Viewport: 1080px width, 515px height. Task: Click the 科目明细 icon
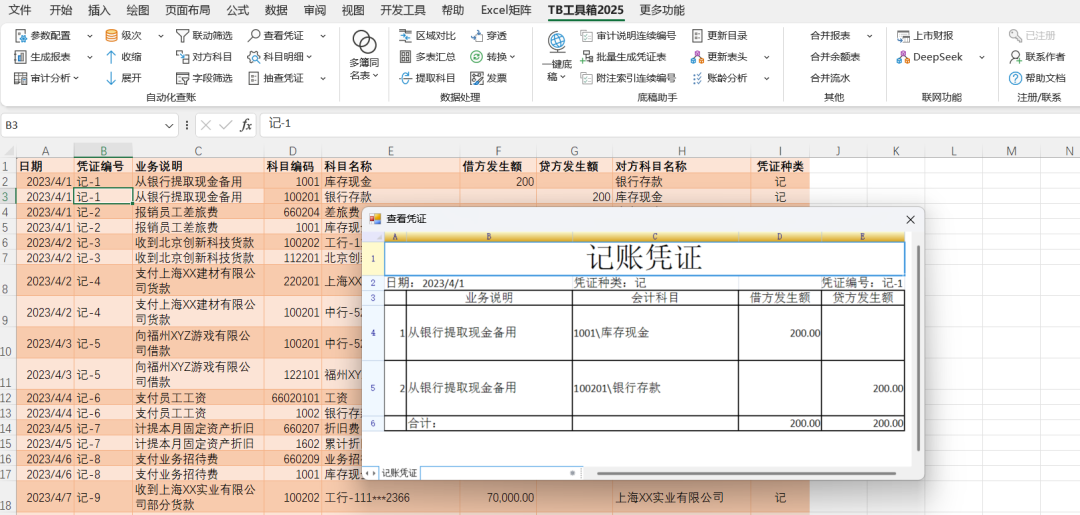(254, 57)
